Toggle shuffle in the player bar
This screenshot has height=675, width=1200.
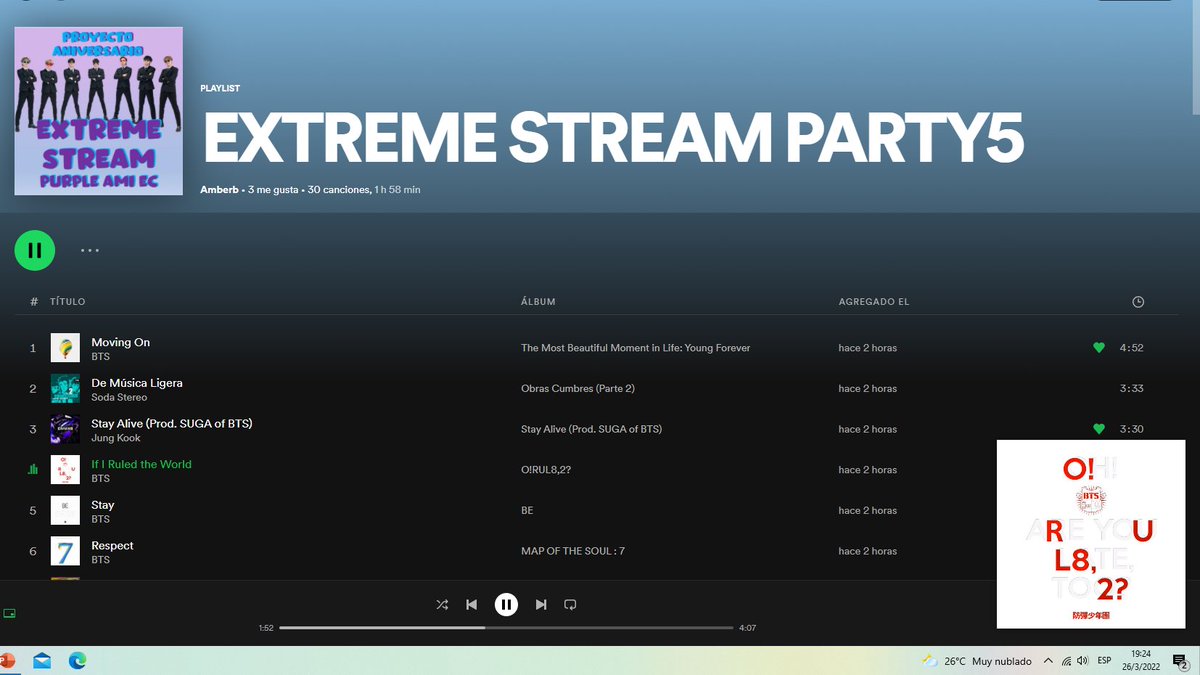pyautogui.click(x=442, y=604)
